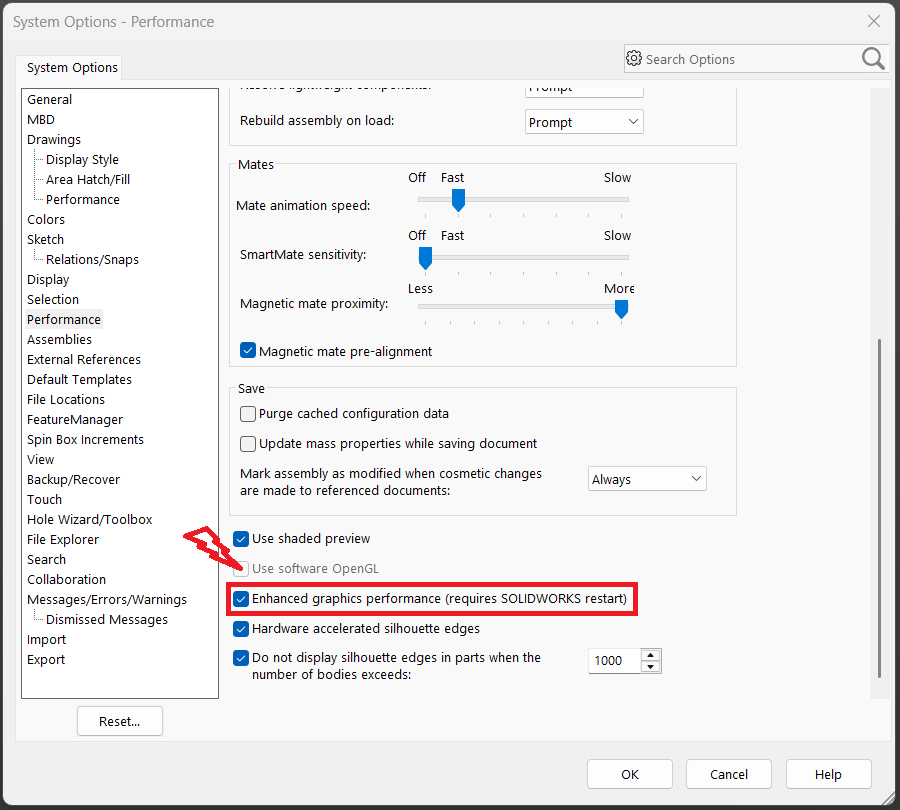Select the System Options tab
This screenshot has width=900, height=810.
[72, 68]
